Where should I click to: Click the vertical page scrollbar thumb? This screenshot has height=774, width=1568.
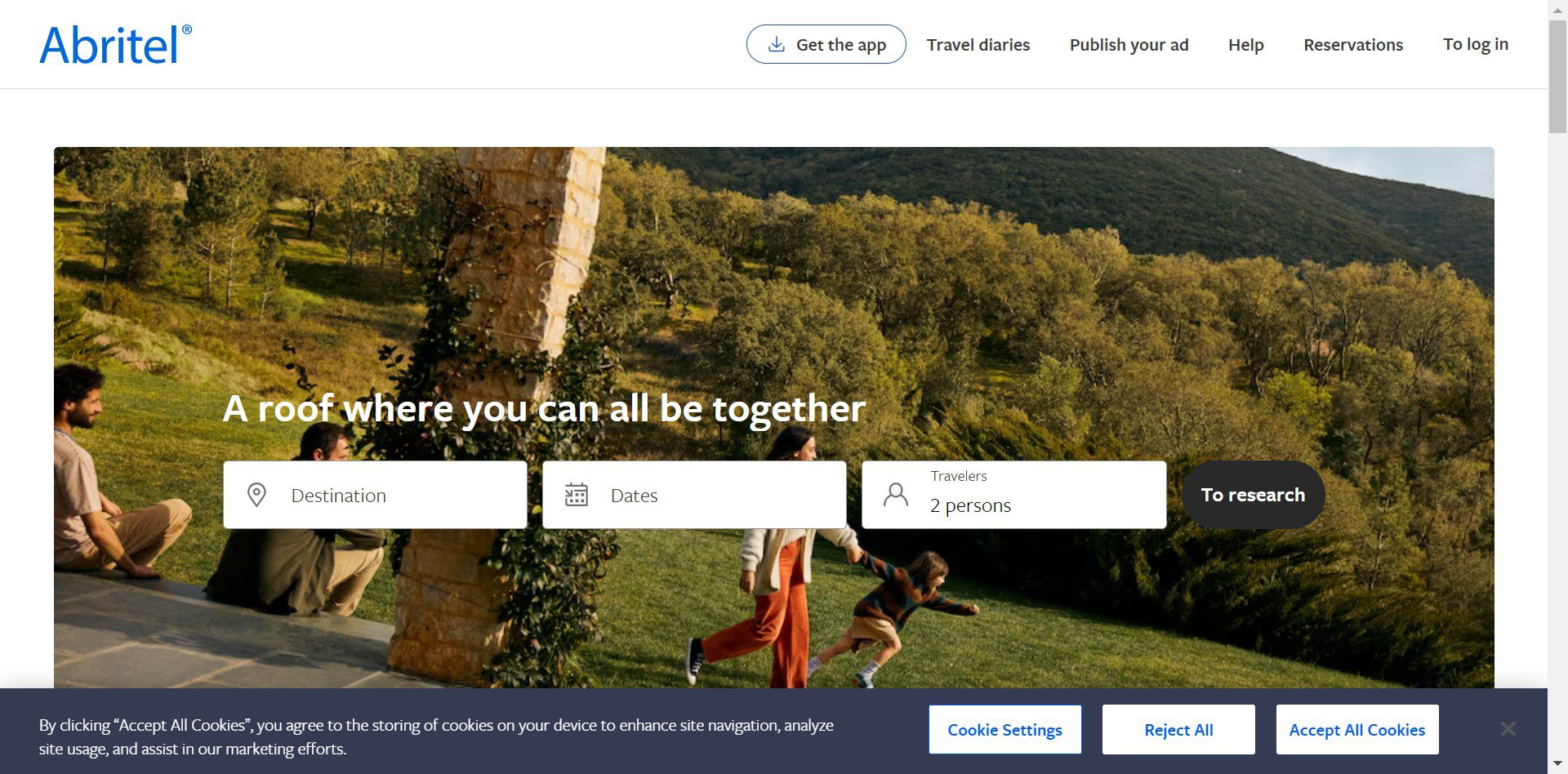[1557, 78]
